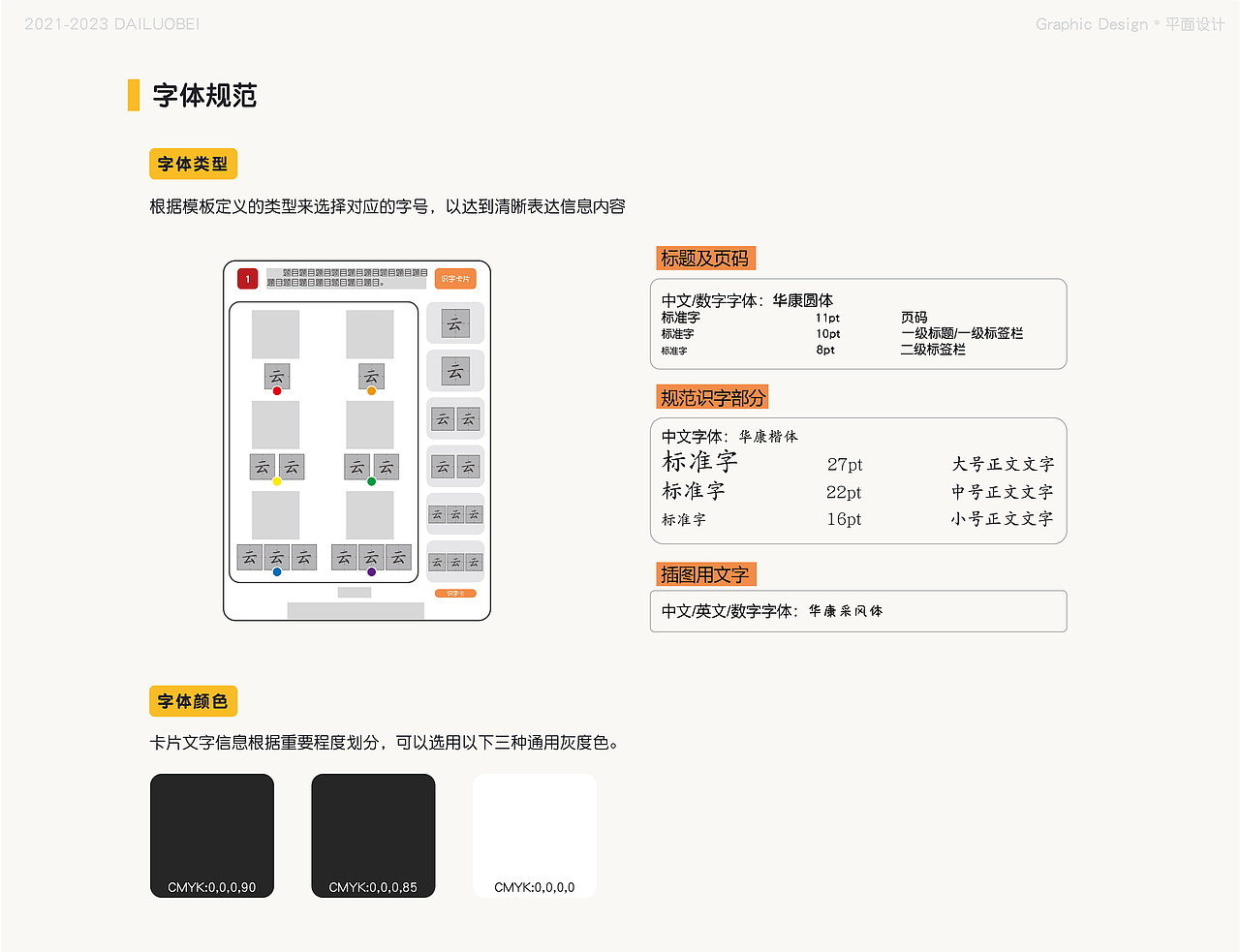Screen dimensions: 1240x952
Task: Click the 27pt 标准字 sample in Kai font
Action: coord(699,462)
